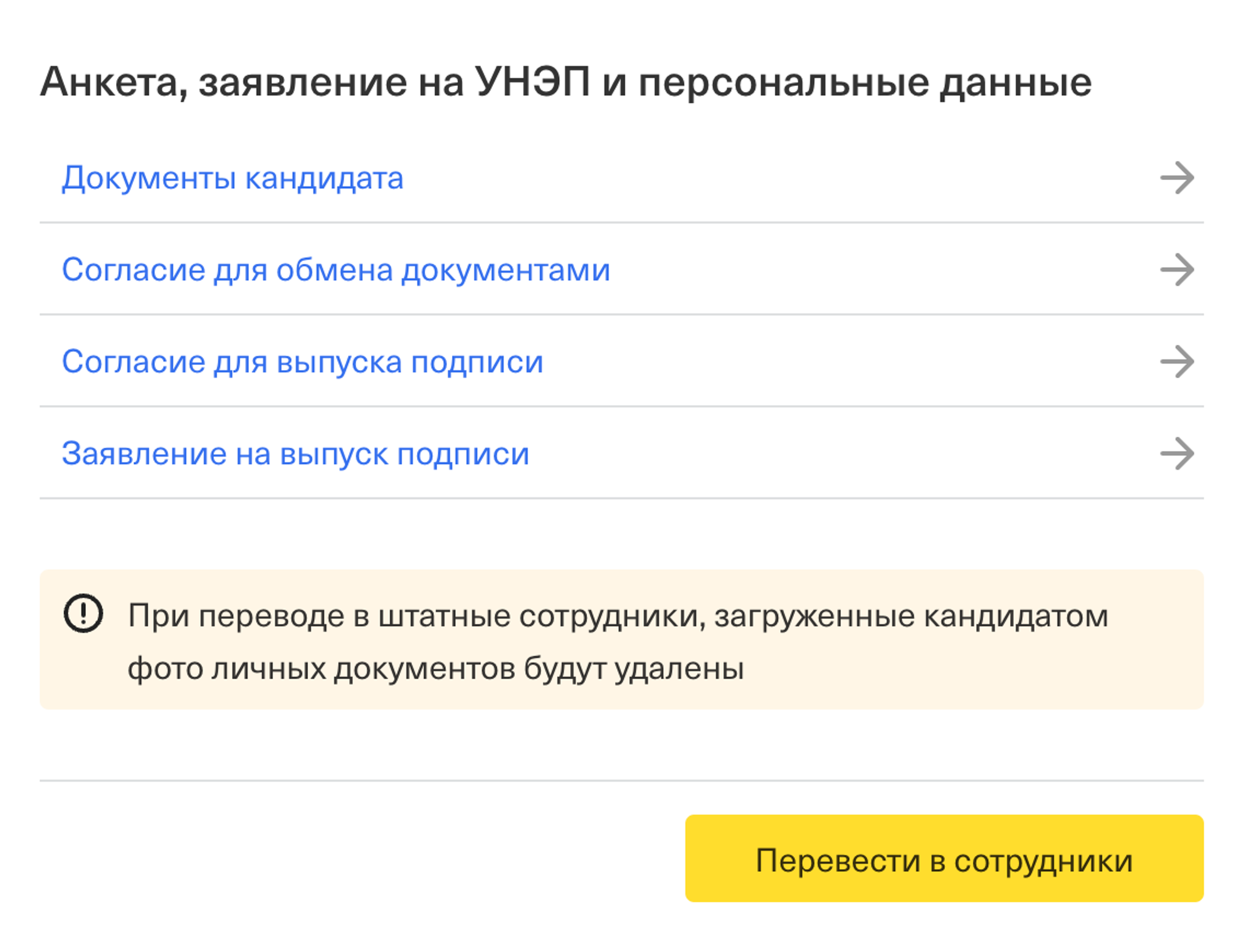
Task: Click the arrow next to Заявление на выпуск подписи
Action: (1176, 453)
